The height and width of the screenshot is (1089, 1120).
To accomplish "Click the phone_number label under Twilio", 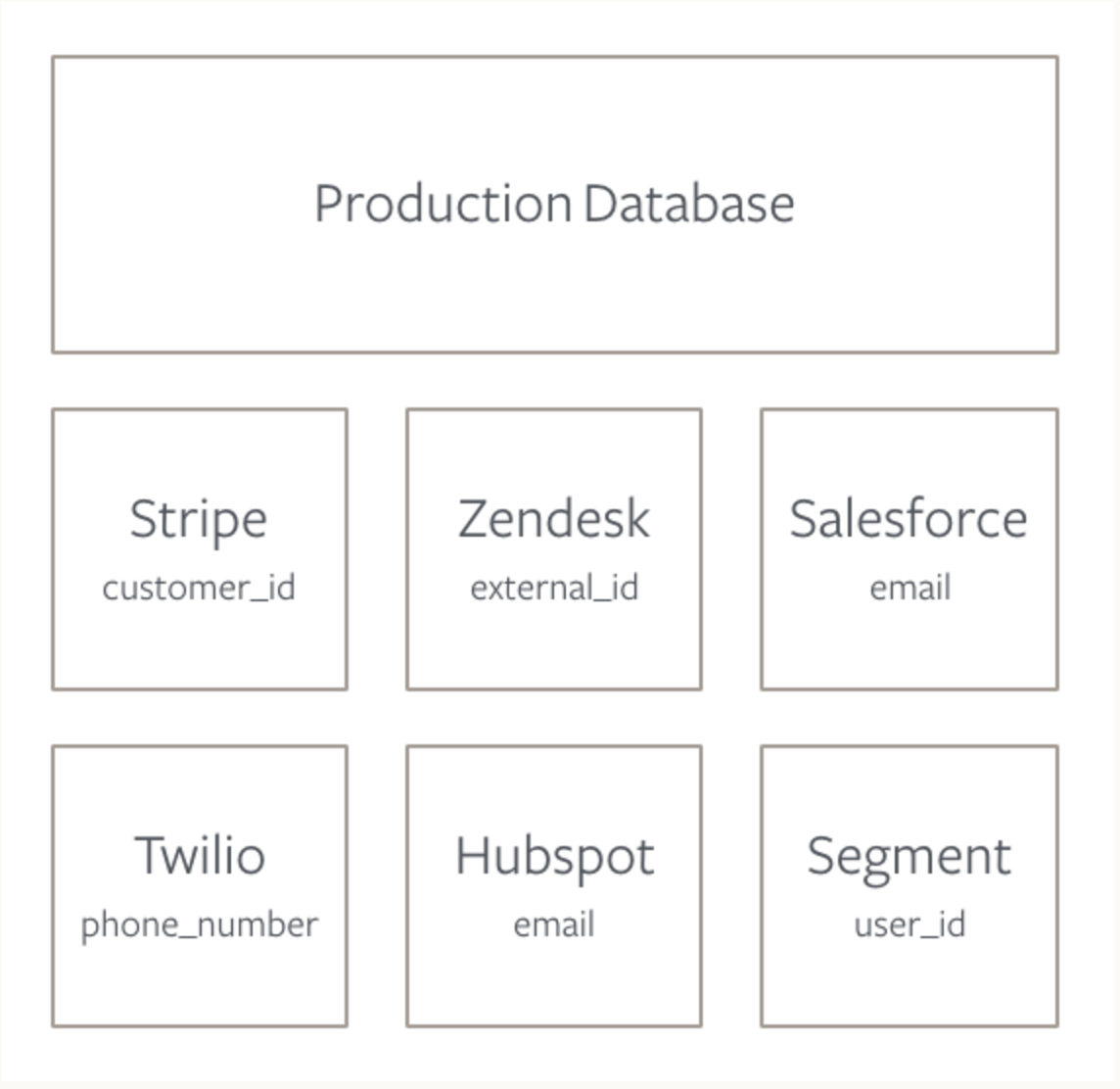I will (199, 924).
